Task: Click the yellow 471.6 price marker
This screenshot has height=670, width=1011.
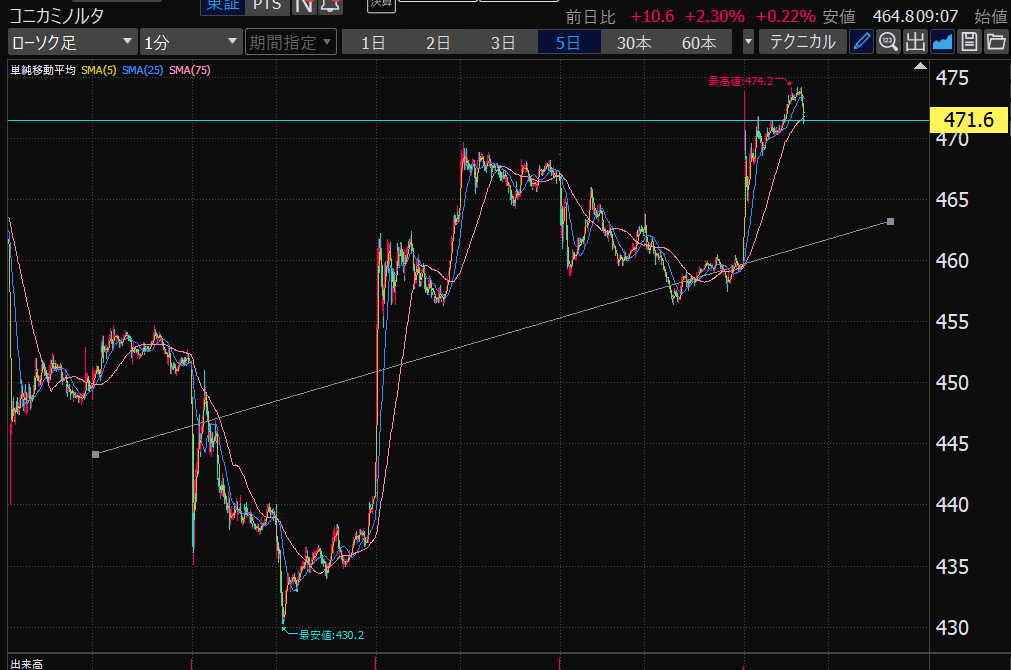Action: [x=967, y=120]
